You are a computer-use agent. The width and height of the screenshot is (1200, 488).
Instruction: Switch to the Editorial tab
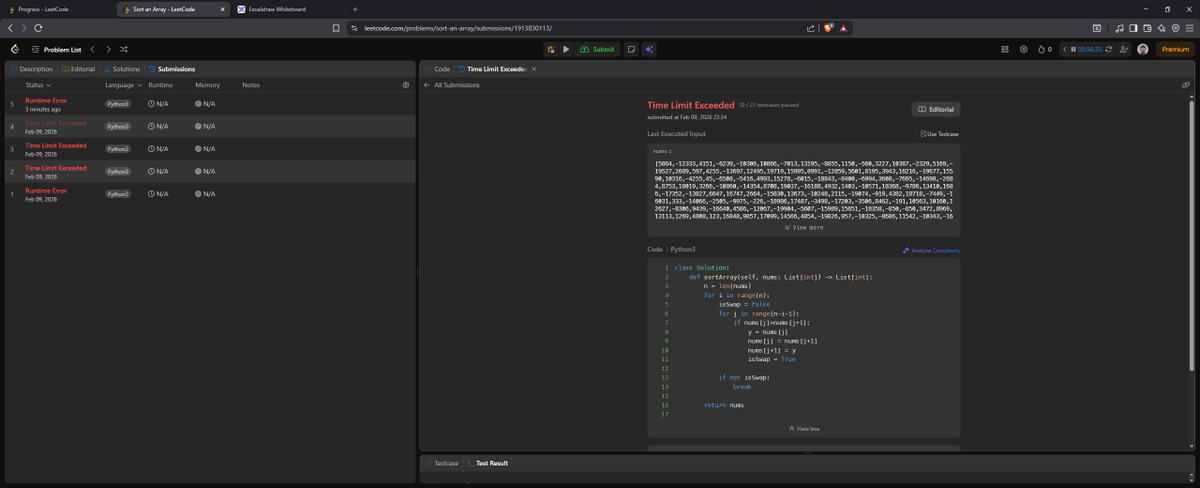[78, 69]
